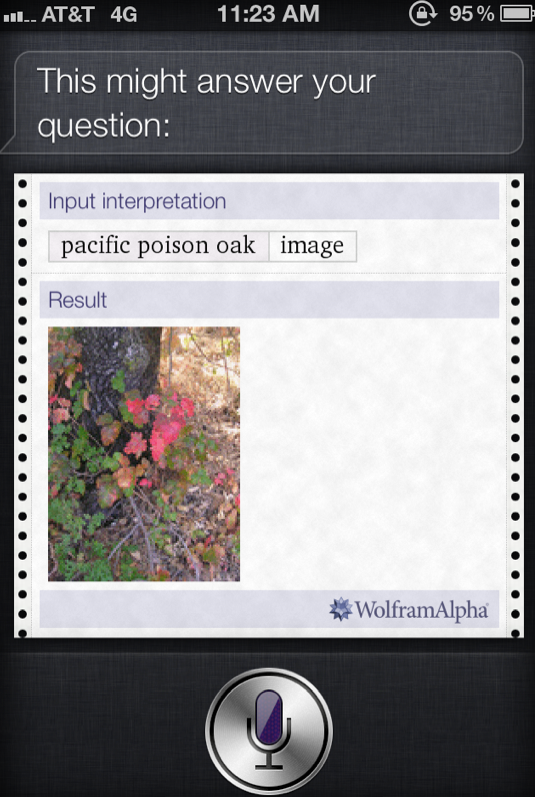Select the 'pacific poison oak' interpretation cell

tap(159, 247)
